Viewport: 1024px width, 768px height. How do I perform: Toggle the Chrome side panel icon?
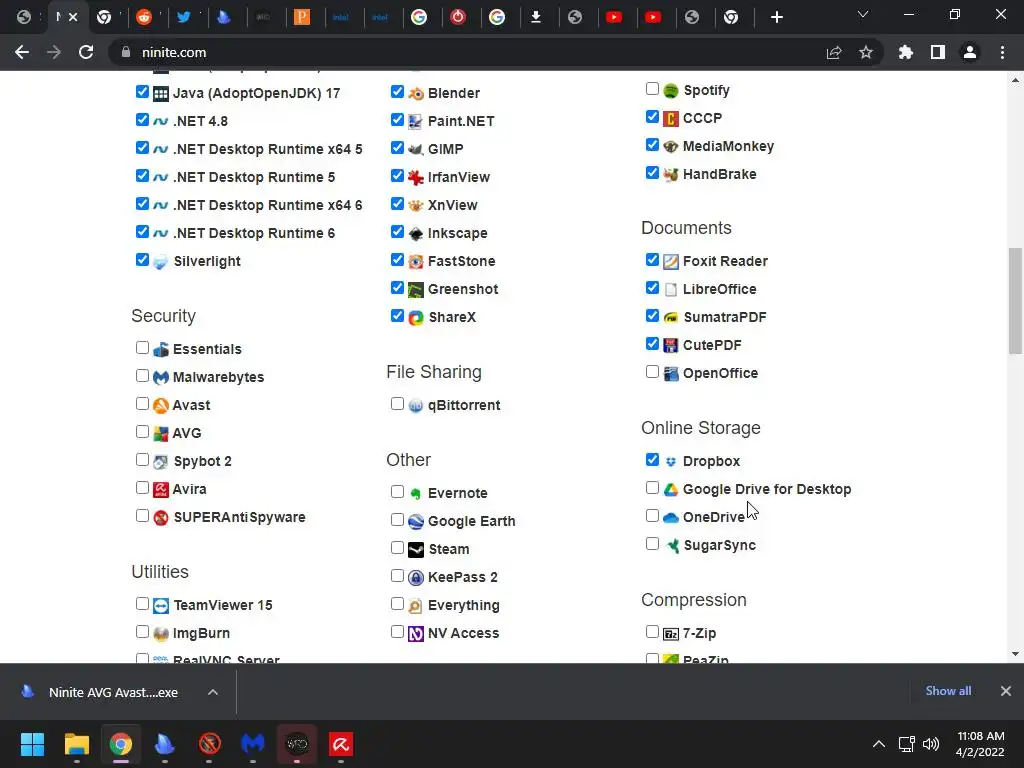click(x=938, y=52)
